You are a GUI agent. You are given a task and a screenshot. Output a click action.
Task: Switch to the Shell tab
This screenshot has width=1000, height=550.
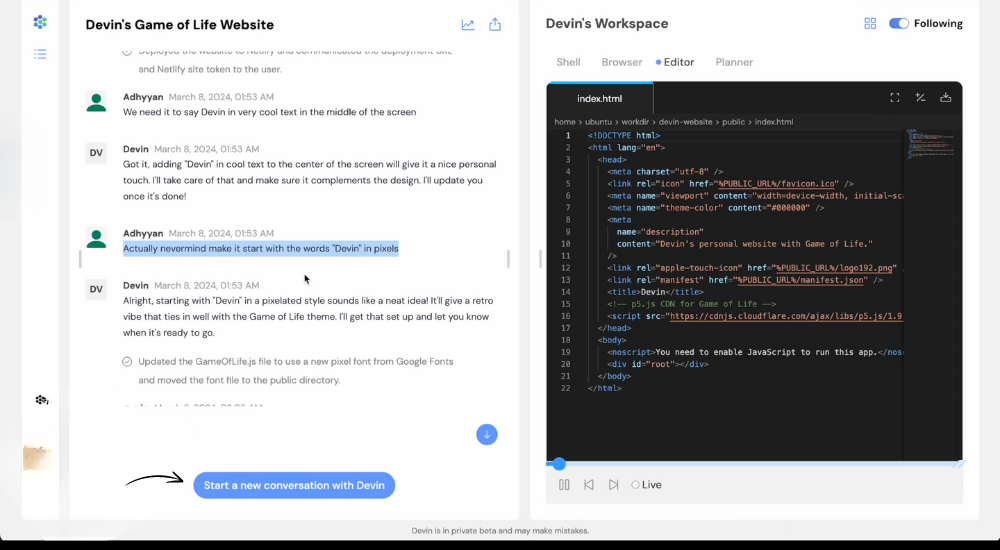(x=568, y=62)
